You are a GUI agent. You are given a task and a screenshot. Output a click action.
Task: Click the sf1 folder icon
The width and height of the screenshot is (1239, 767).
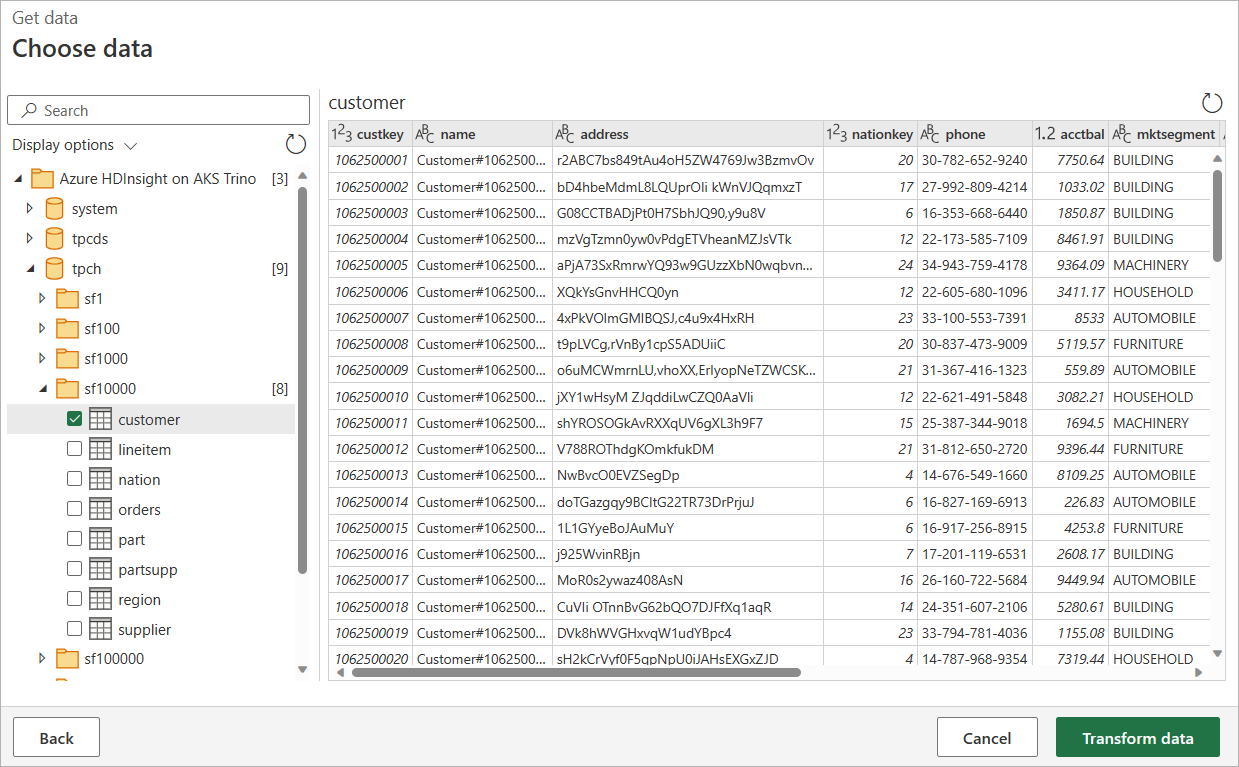pos(67,299)
